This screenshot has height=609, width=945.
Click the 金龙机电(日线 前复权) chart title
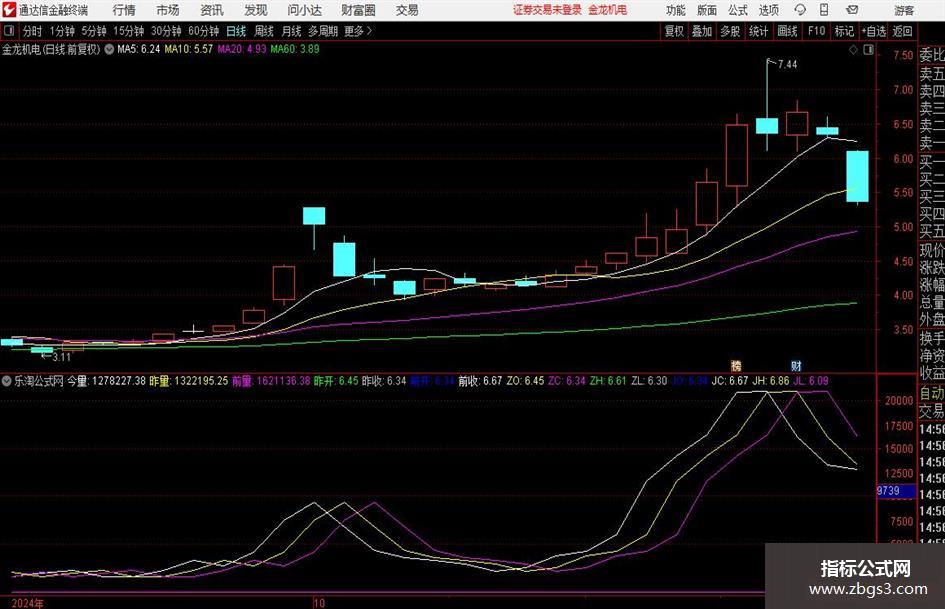point(51,49)
